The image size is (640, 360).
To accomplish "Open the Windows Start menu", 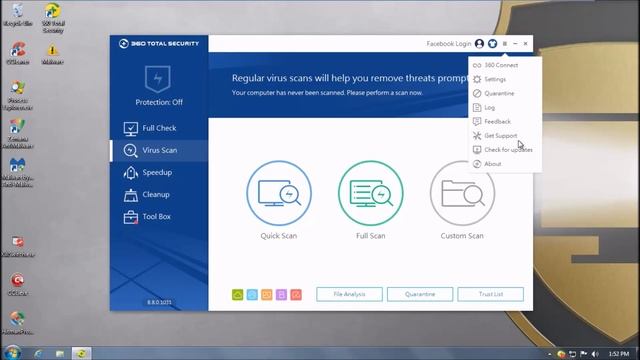I will [x=12, y=353].
